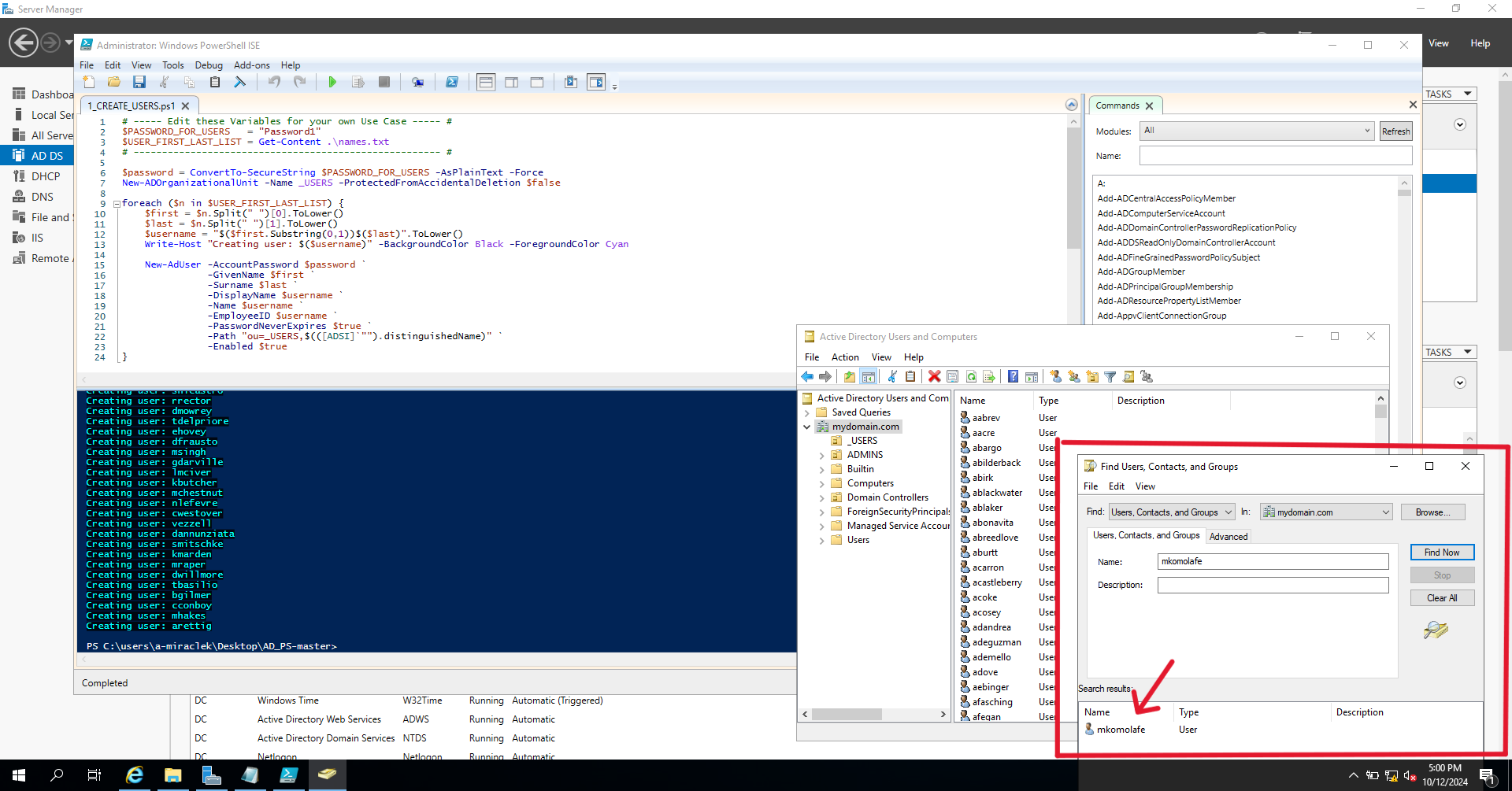The width and height of the screenshot is (1512, 791).
Task: Switch to the Advanced tab in Find dialog
Action: click(x=1228, y=536)
